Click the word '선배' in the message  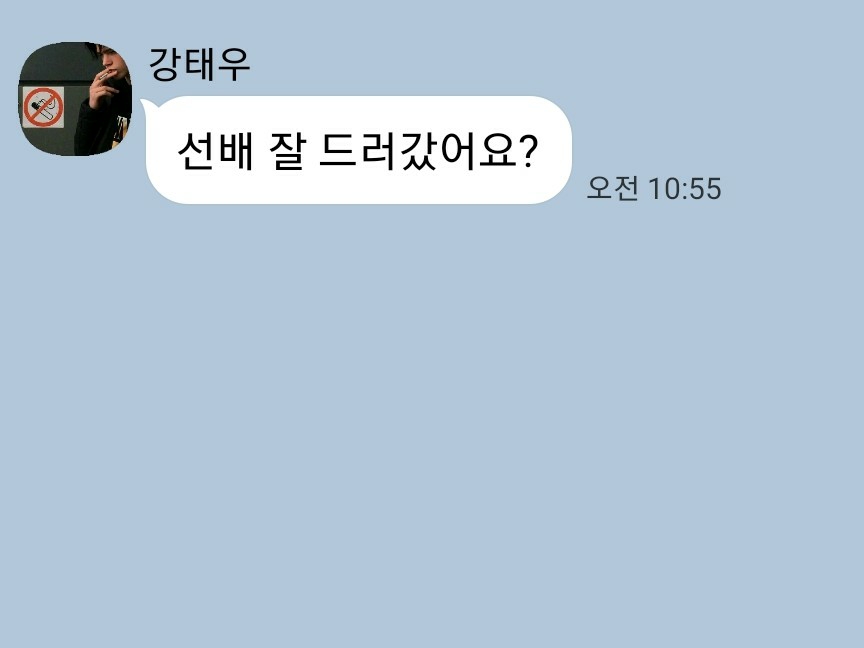[215, 150]
